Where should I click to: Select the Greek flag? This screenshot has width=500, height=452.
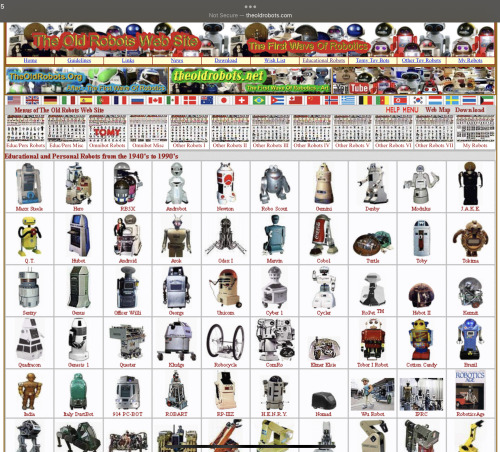348,100
